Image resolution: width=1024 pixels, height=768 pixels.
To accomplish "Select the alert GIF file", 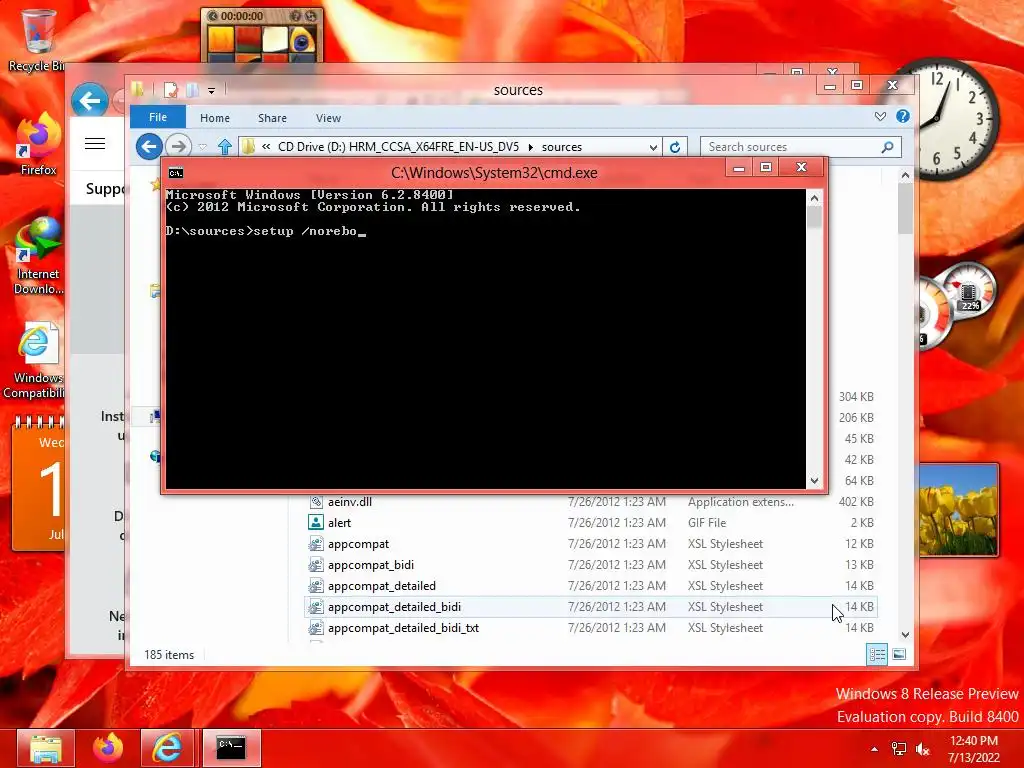I will [591, 522].
